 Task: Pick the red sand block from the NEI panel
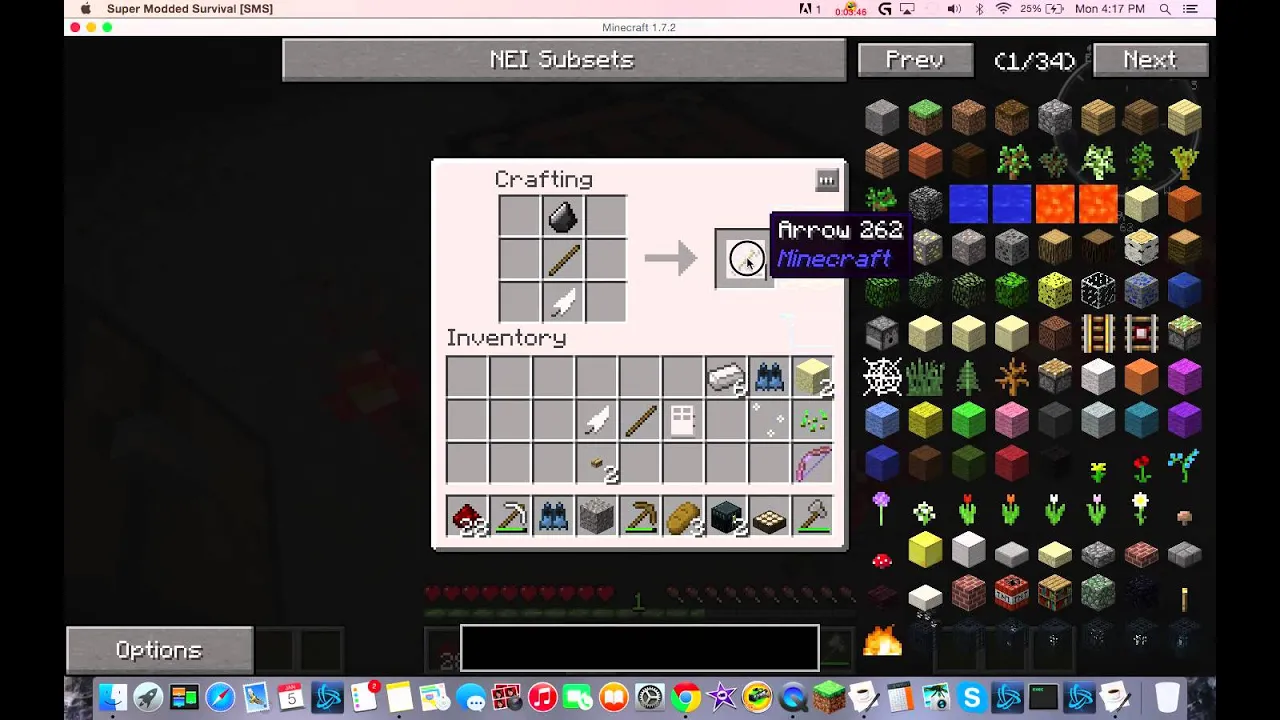(x=1184, y=204)
